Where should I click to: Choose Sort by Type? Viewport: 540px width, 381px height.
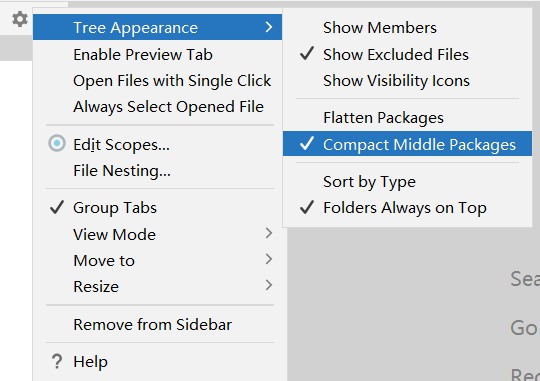pyautogui.click(x=407, y=182)
